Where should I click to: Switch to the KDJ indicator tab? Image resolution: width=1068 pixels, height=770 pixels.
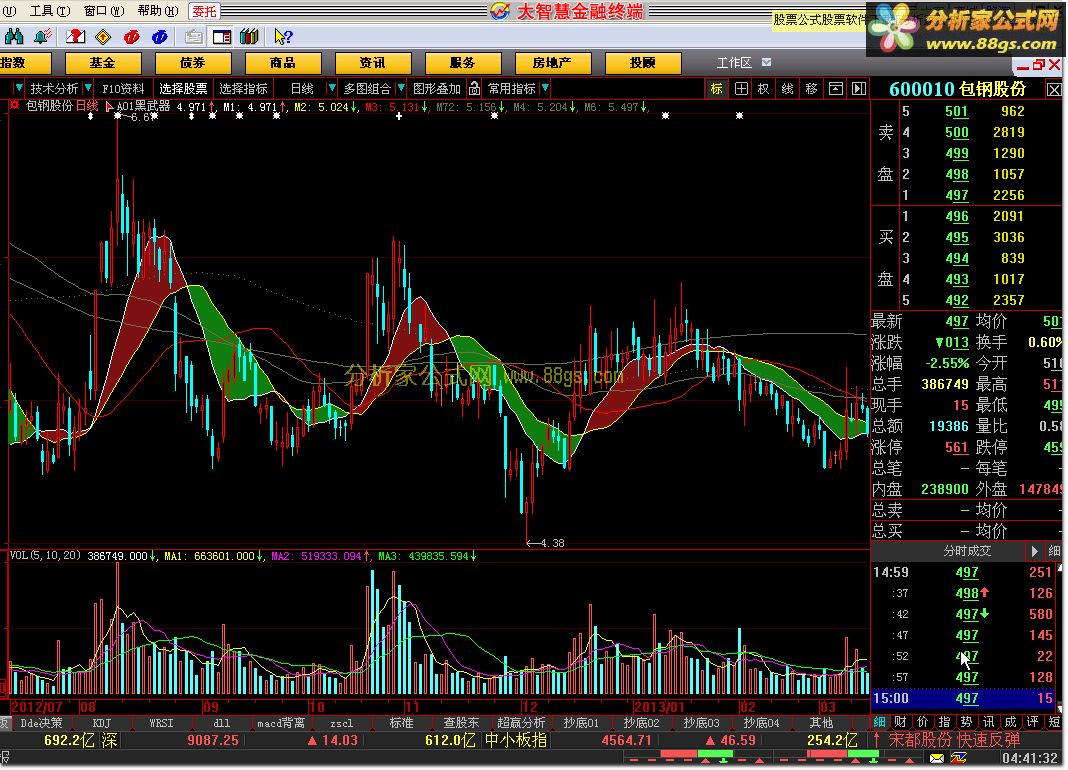(x=101, y=723)
